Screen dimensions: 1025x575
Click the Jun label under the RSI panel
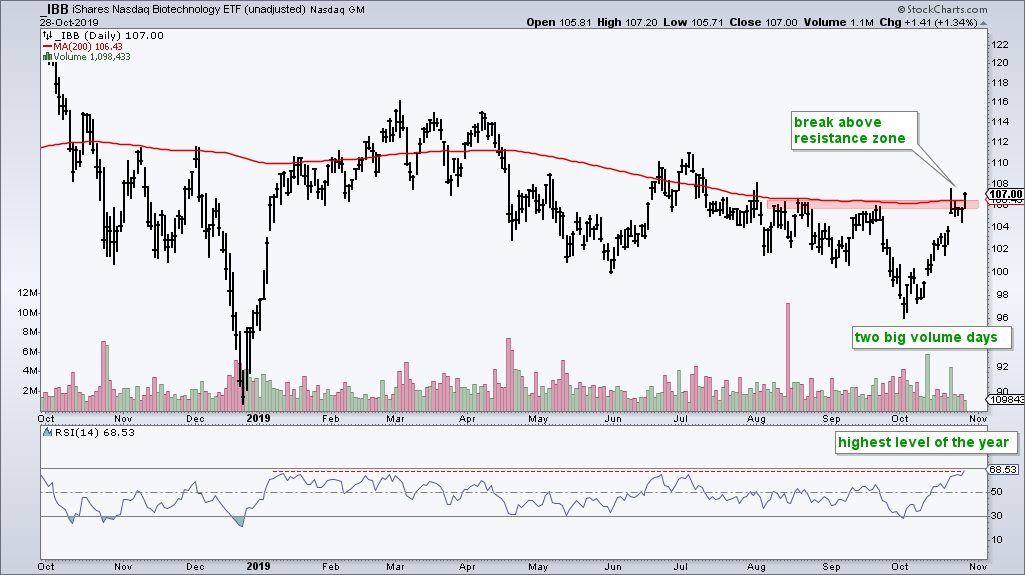pos(613,567)
